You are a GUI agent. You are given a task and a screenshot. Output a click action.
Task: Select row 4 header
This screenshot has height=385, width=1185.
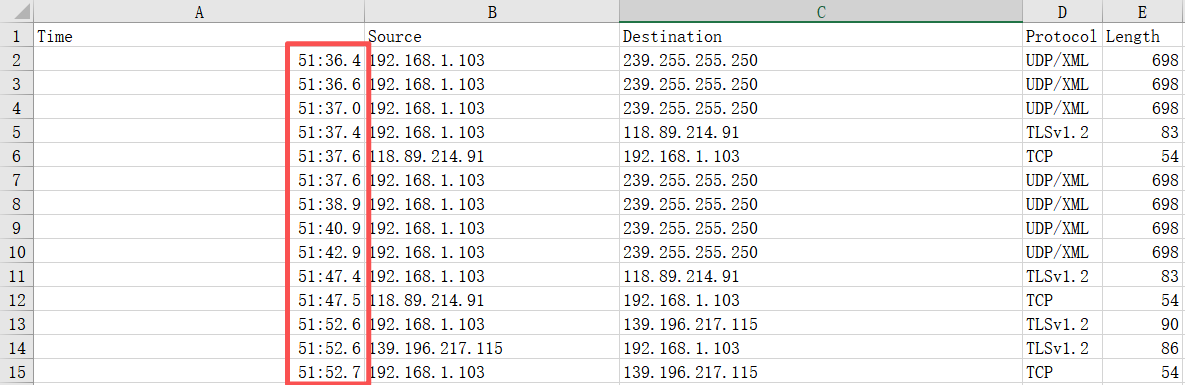tap(17, 107)
